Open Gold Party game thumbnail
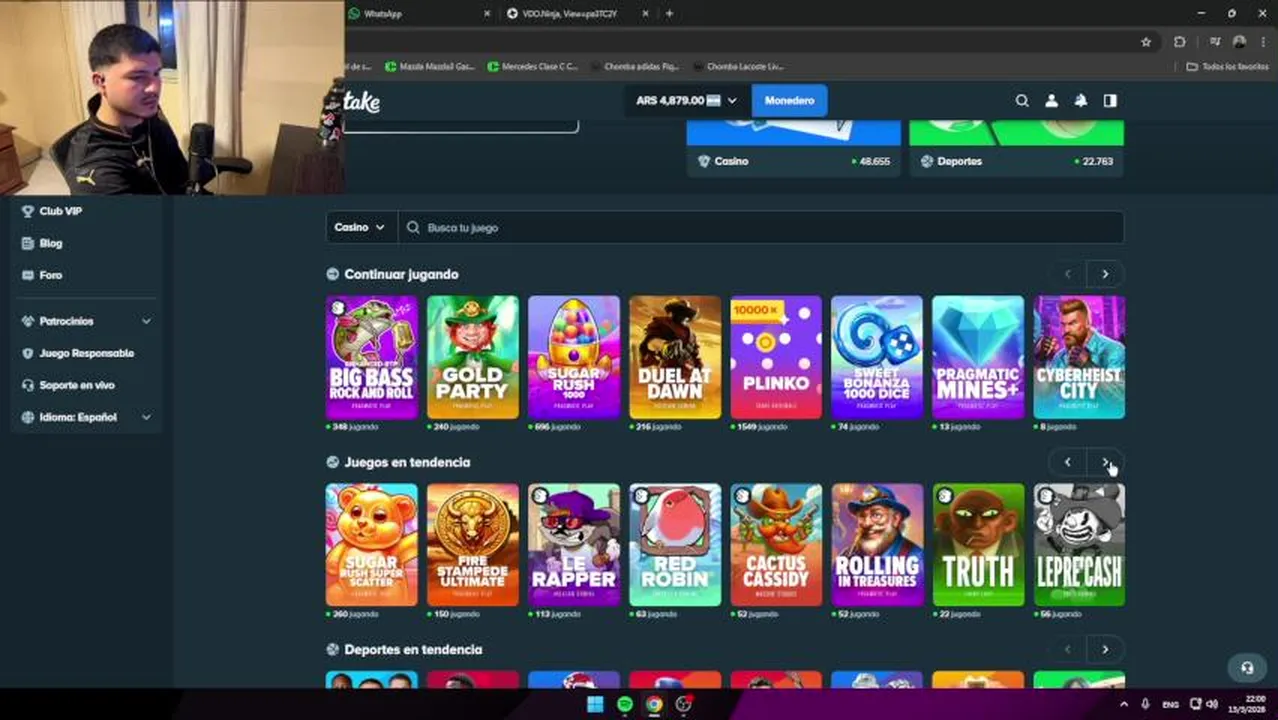The width and height of the screenshot is (1278, 720). [x=473, y=357]
